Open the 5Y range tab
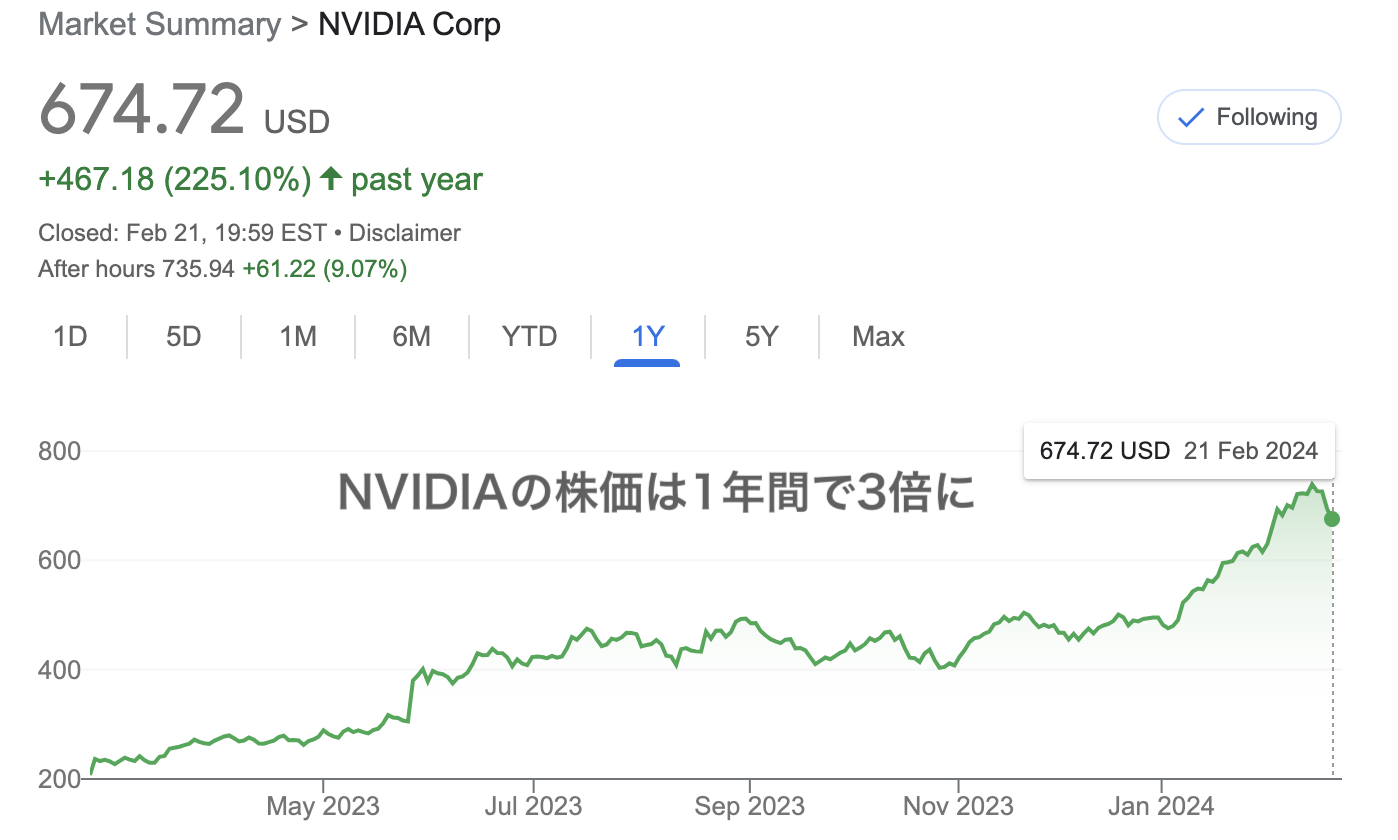 click(x=761, y=337)
